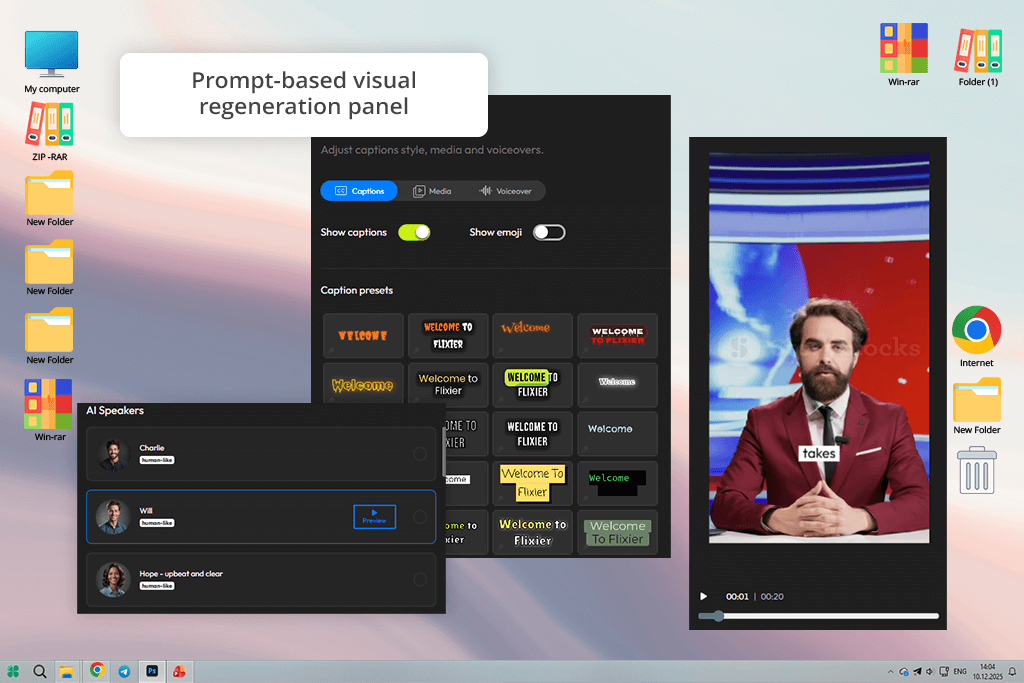Choose the gold outlined Welcome preset
The height and width of the screenshot is (683, 1024).
tap(363, 385)
